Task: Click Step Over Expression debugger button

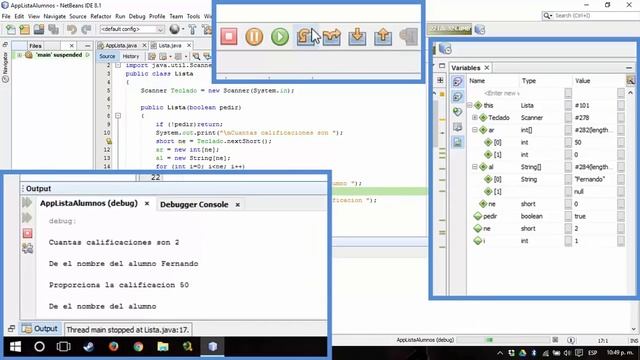Action: (331, 37)
